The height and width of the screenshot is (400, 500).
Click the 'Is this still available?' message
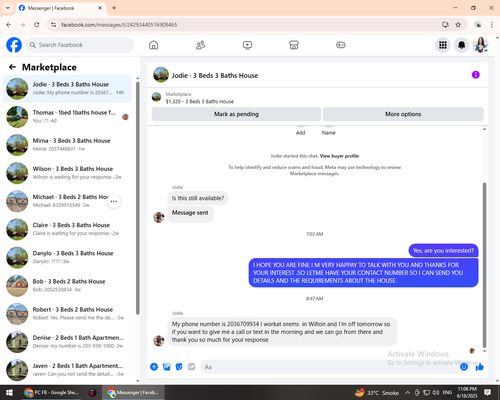(198, 198)
